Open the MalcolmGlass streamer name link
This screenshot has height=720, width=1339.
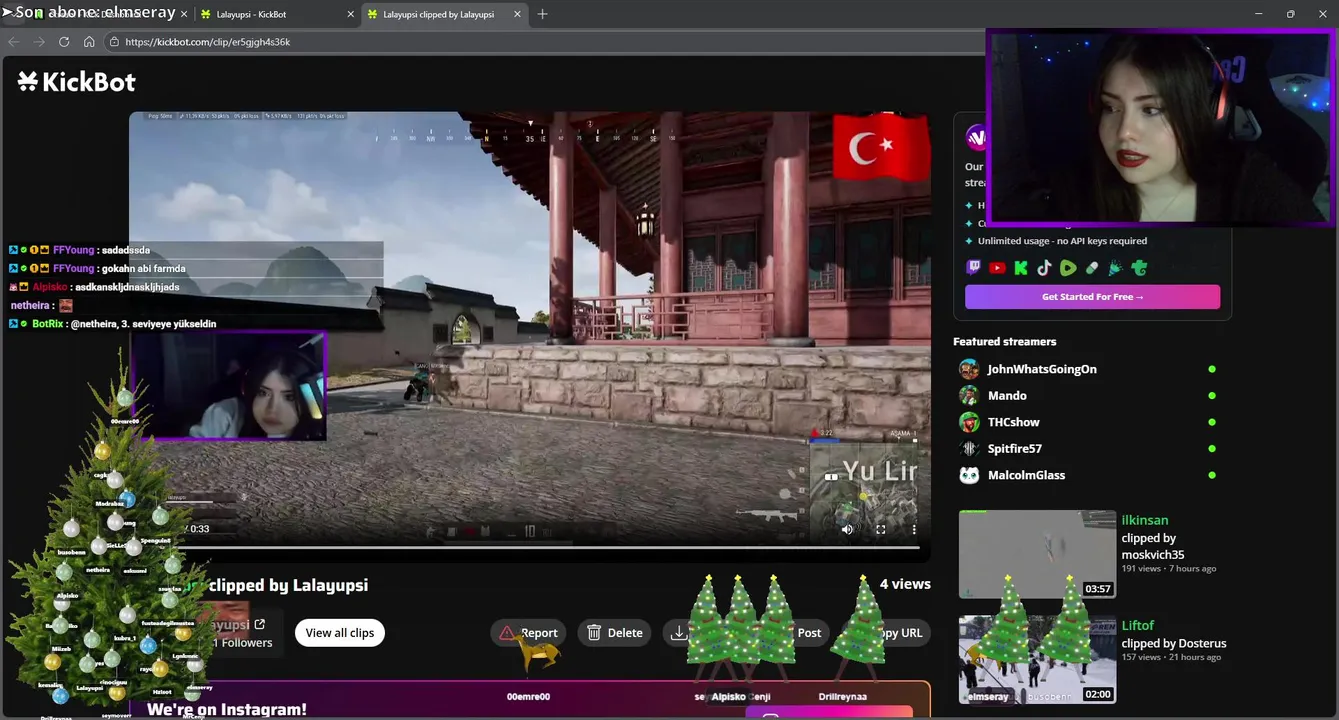pos(1026,475)
